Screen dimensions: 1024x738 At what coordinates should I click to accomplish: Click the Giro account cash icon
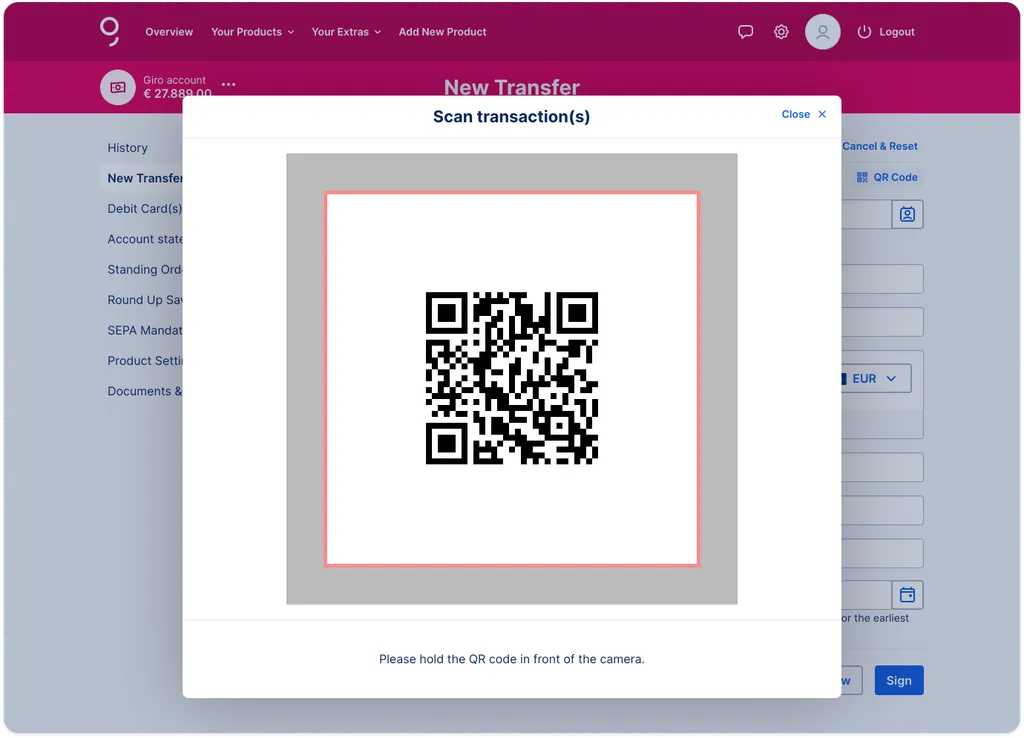click(x=118, y=87)
